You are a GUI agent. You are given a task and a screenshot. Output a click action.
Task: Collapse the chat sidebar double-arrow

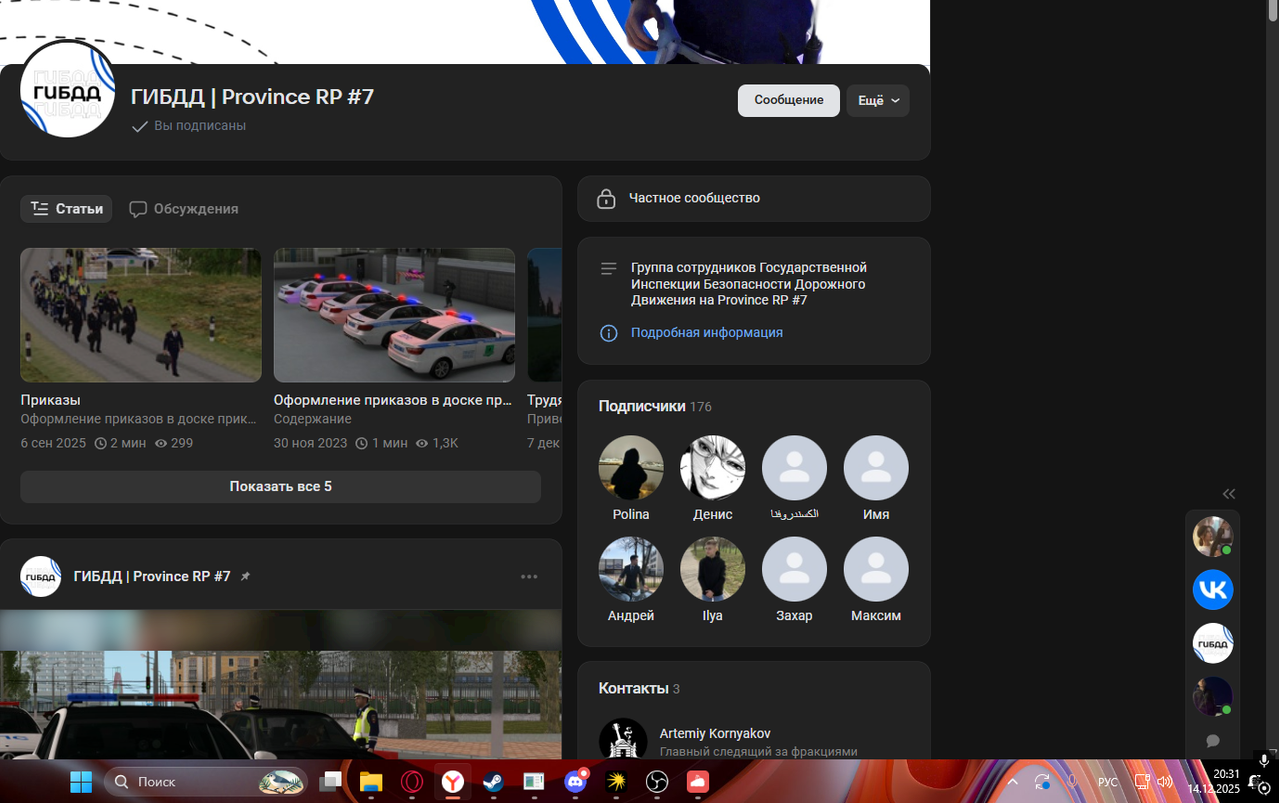[1229, 493]
